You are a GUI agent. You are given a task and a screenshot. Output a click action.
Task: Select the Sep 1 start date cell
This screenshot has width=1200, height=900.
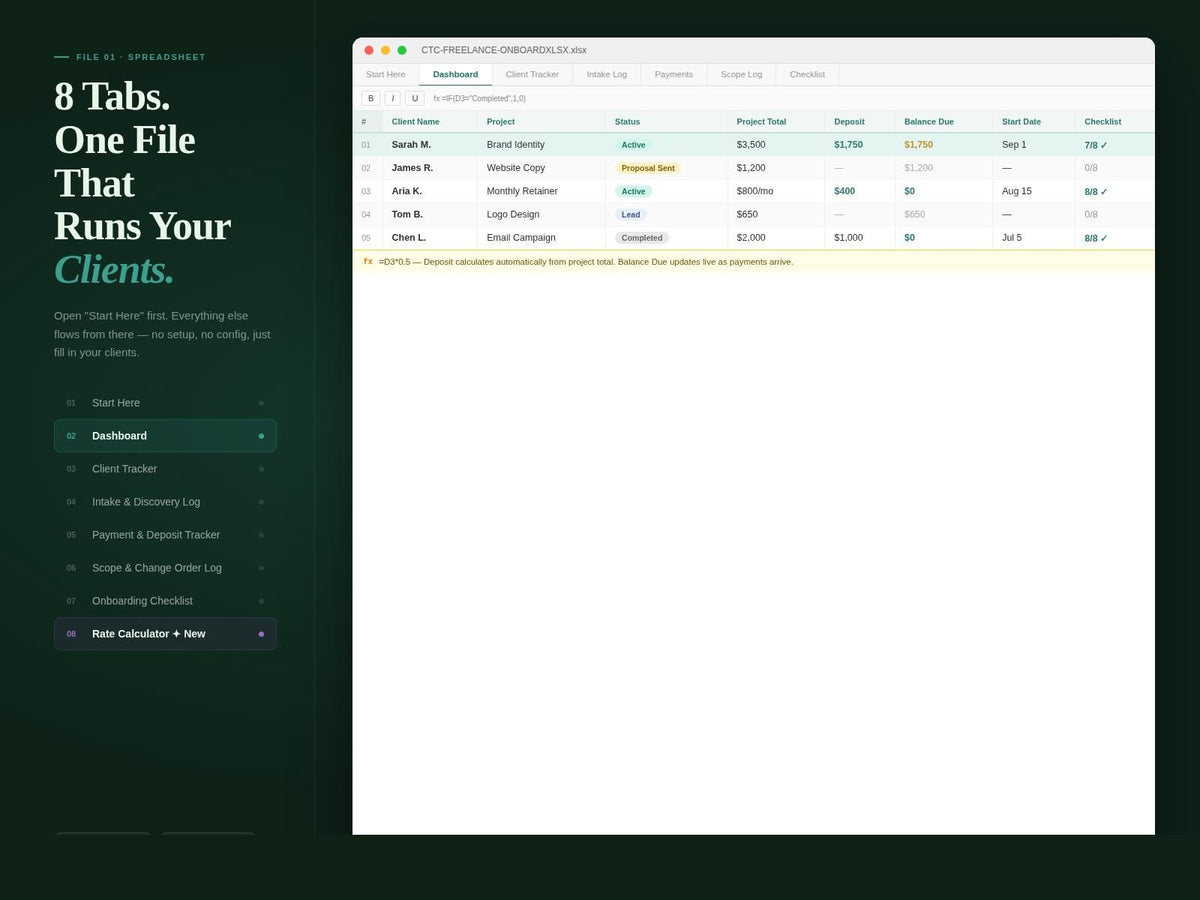[1034, 145]
